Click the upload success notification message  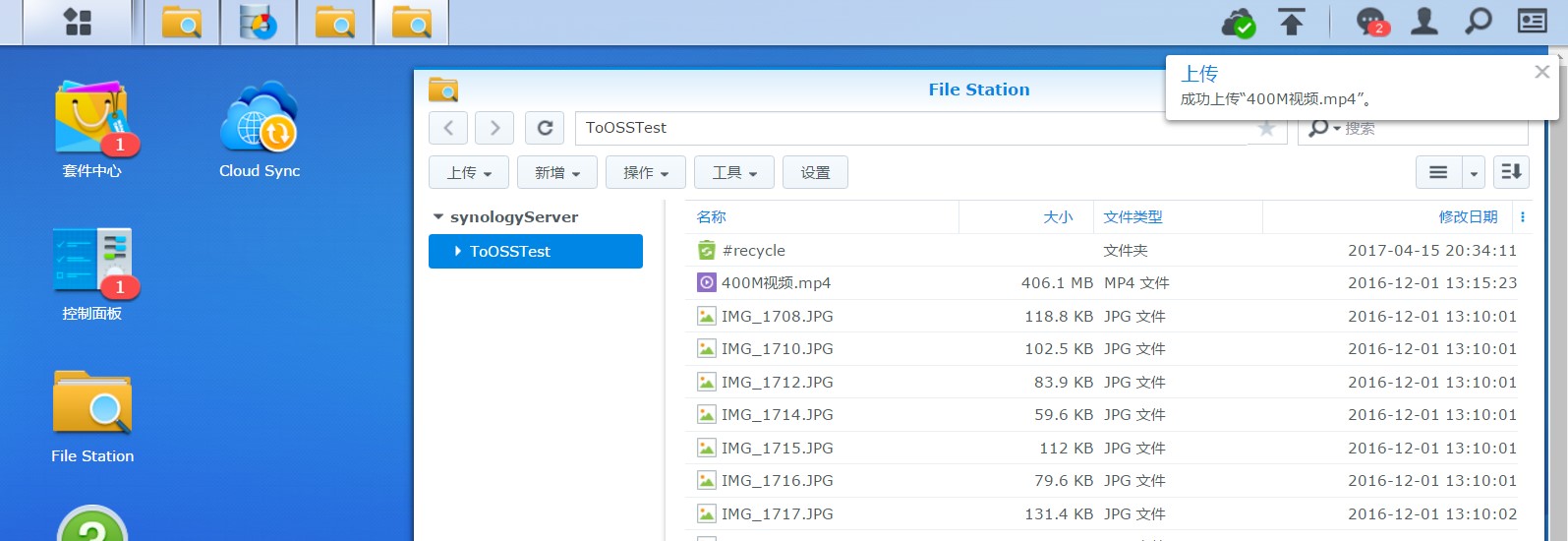(1276, 99)
